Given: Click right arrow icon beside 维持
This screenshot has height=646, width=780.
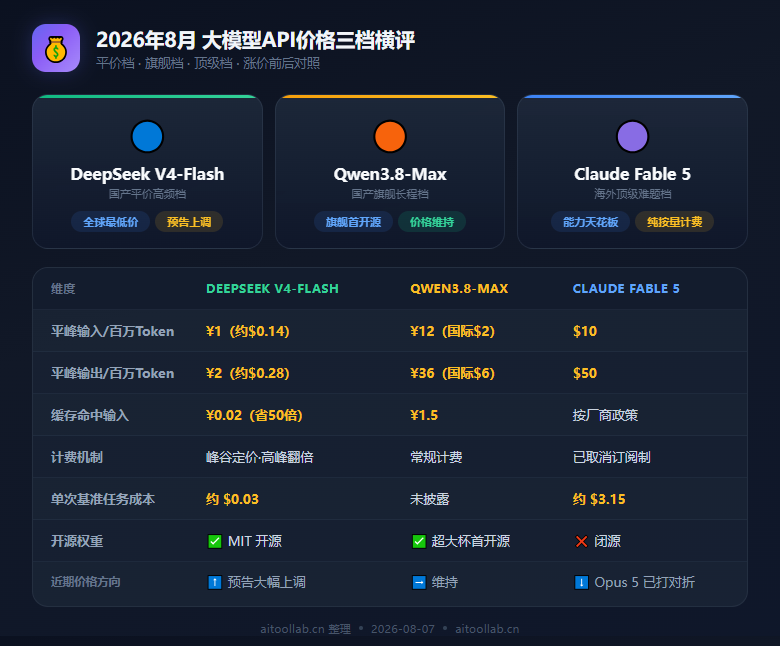Looking at the screenshot, I should [x=419, y=582].
